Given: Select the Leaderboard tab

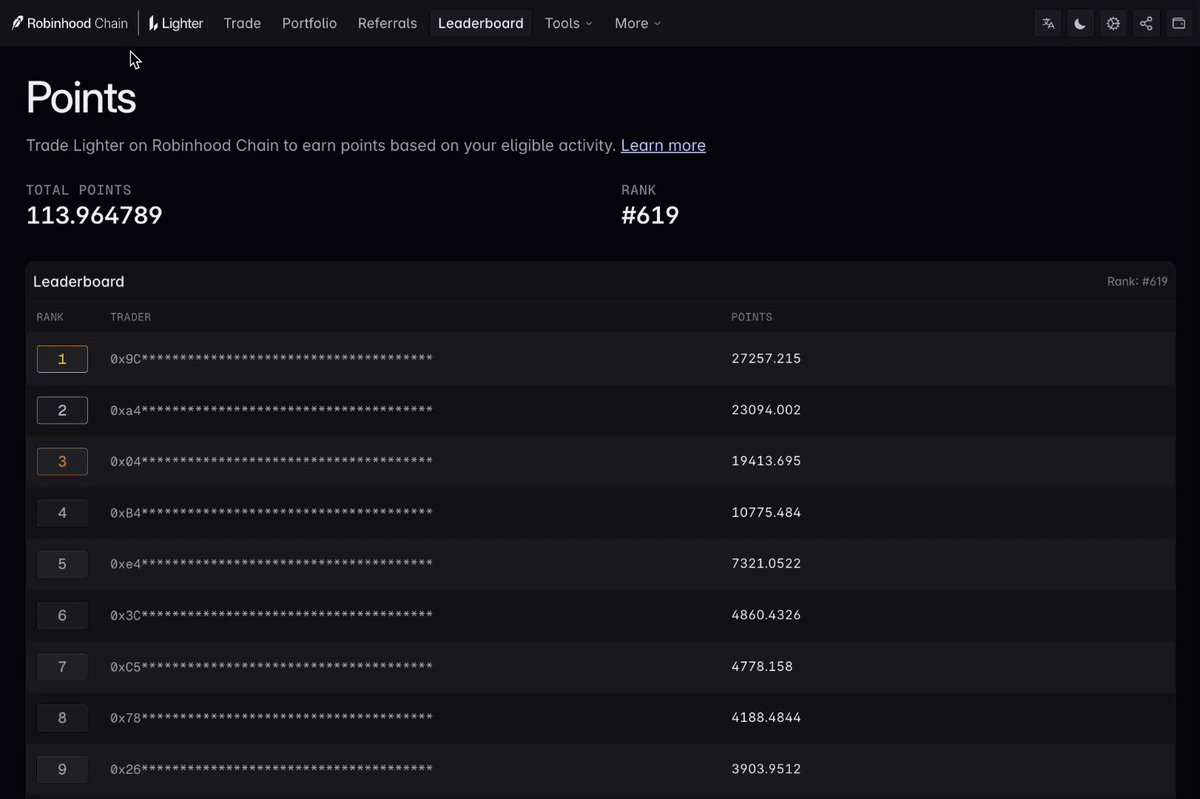Looking at the screenshot, I should click(481, 23).
